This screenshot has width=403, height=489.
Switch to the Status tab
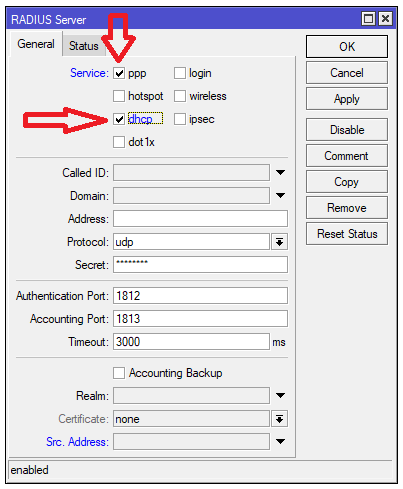point(84,46)
